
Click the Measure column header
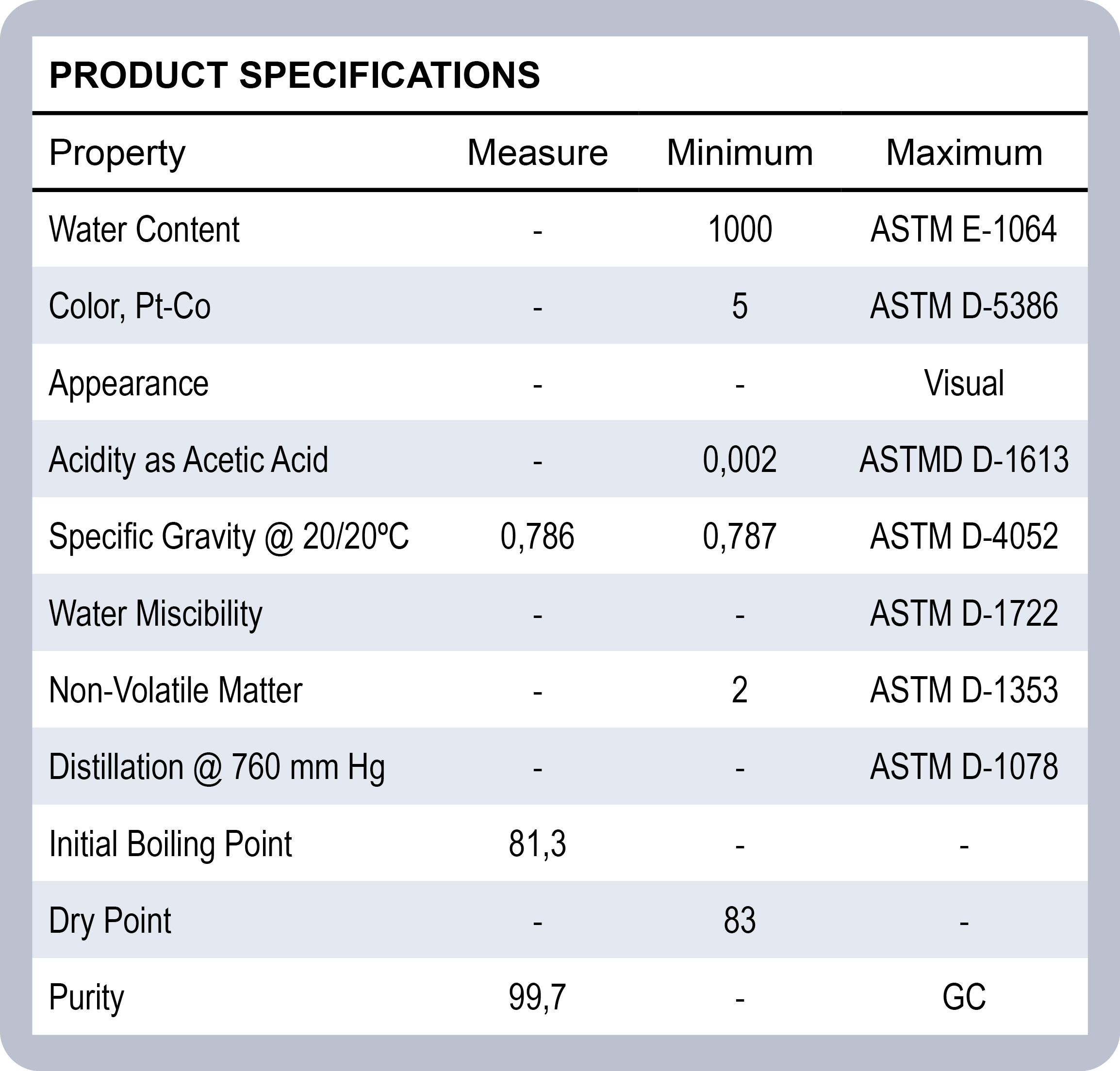(538, 153)
